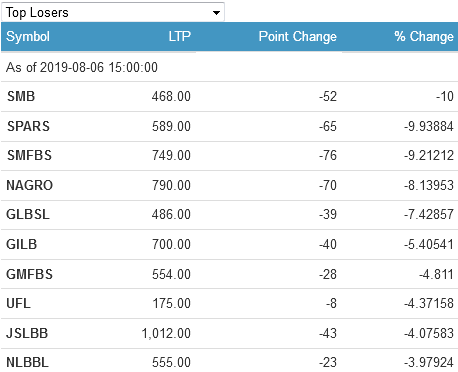Click the As of 2019-08-06 timestamp row

click(x=229, y=67)
